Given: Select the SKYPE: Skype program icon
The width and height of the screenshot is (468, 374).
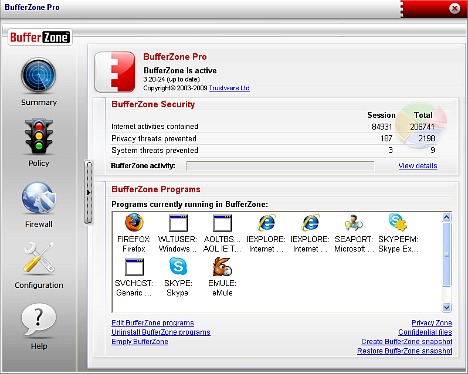Looking at the screenshot, I should [x=178, y=267].
